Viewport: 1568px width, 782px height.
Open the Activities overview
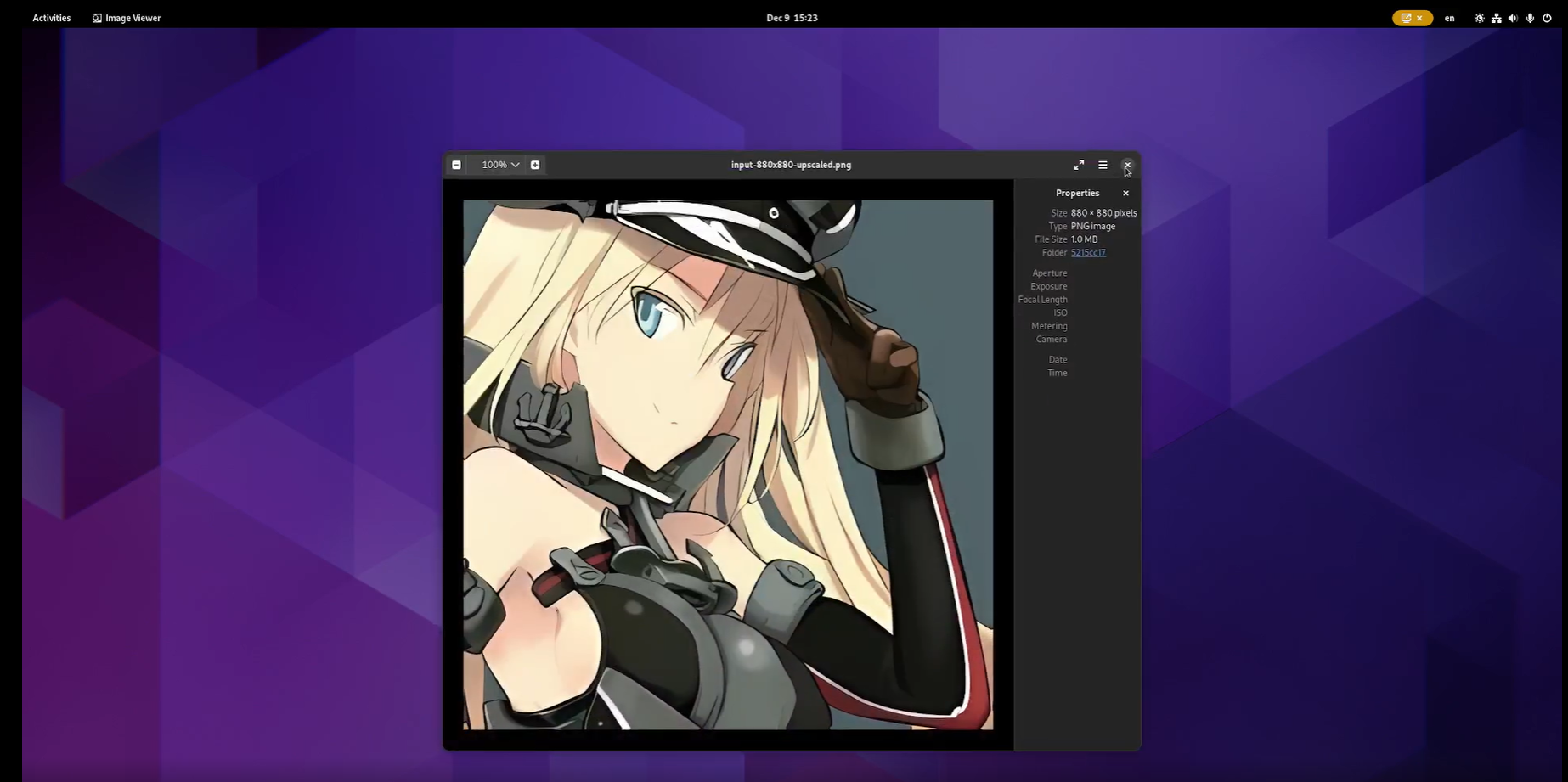click(x=52, y=18)
